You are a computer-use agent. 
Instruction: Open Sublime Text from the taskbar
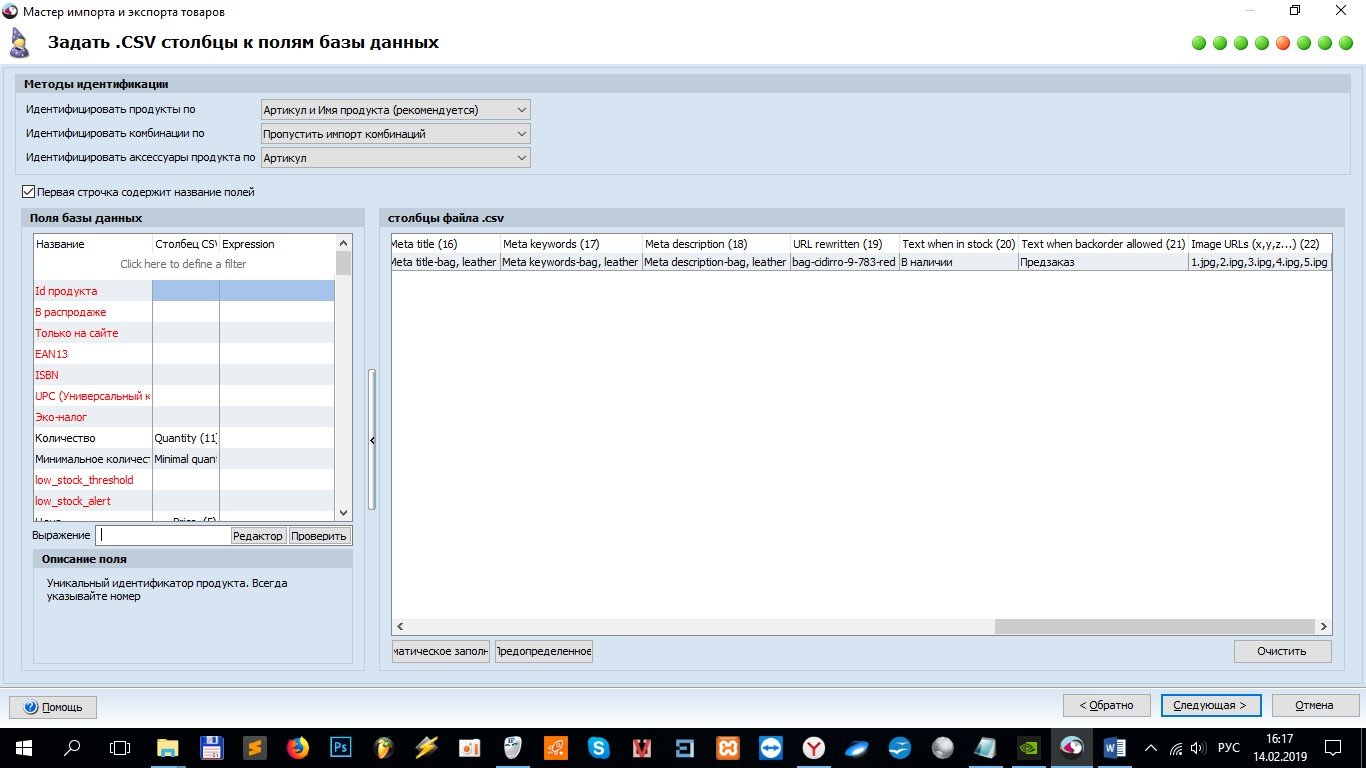[254, 747]
